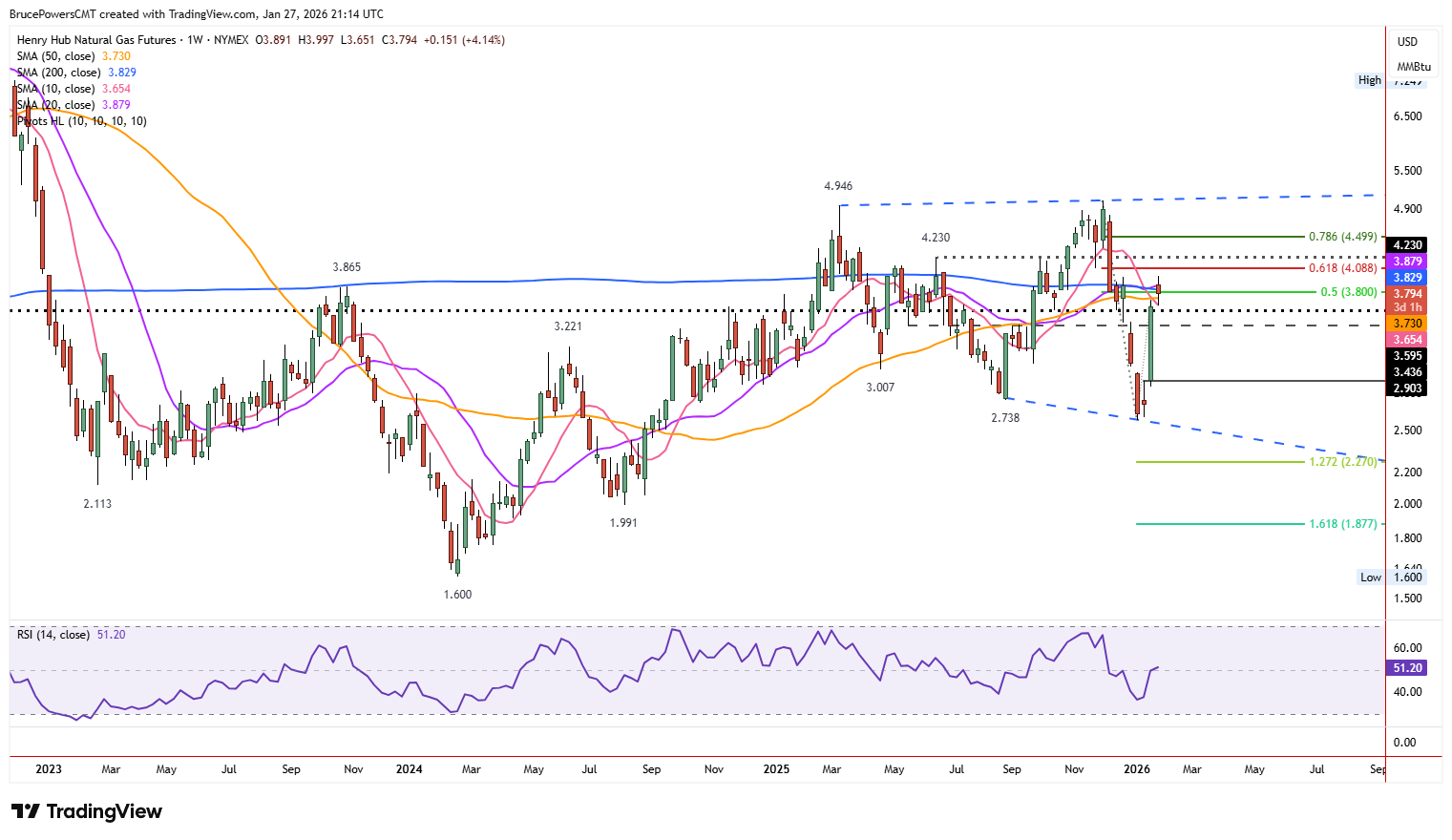
Task: Click the 4.946 pivot high label
Action: pos(838,186)
